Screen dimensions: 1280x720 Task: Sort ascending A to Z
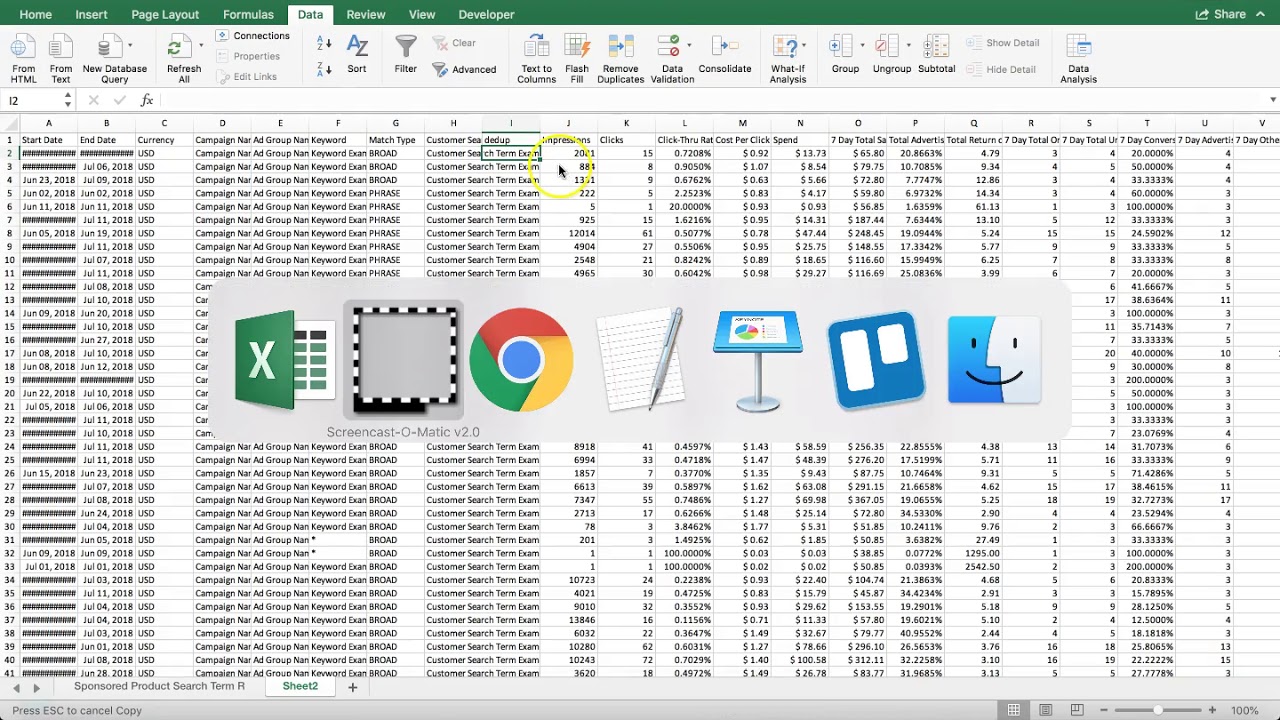[x=324, y=44]
